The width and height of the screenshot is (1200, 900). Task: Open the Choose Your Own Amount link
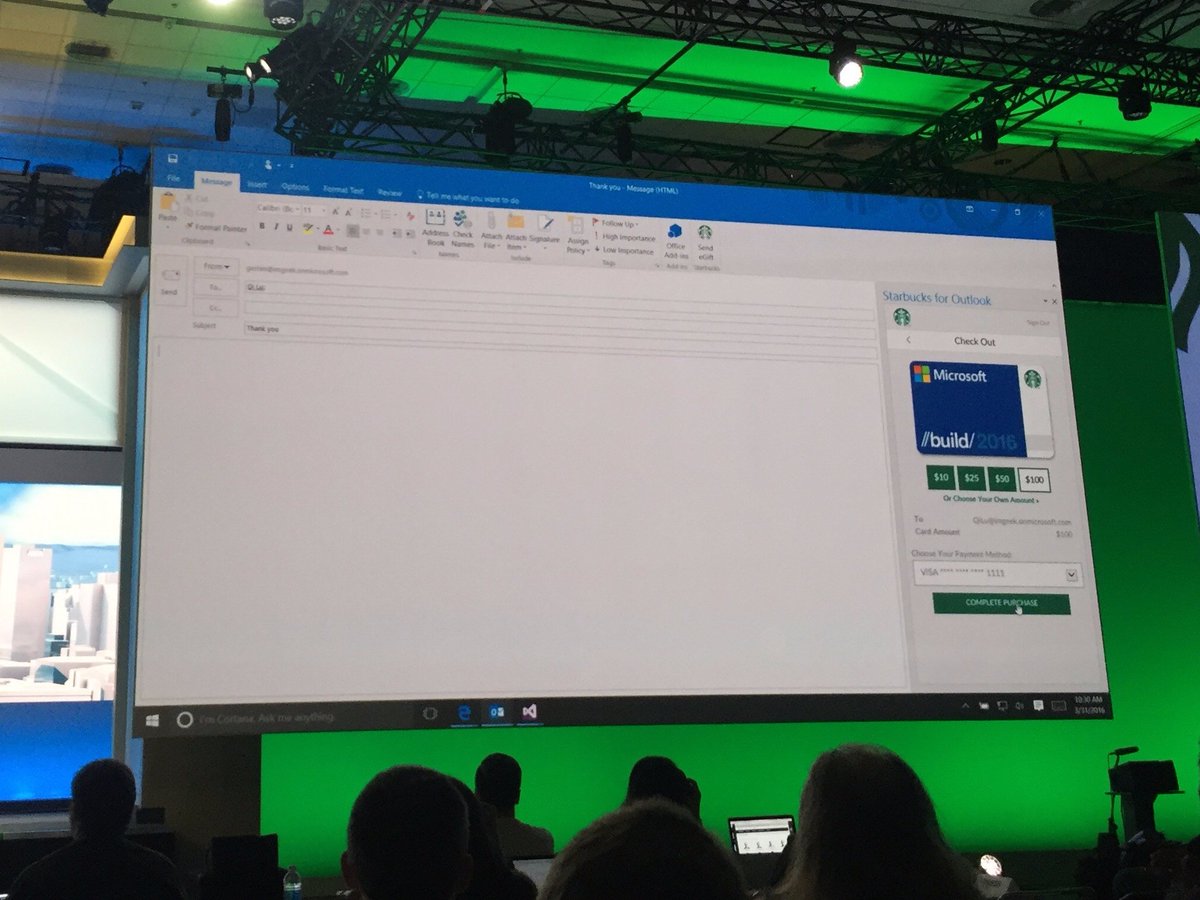point(989,499)
